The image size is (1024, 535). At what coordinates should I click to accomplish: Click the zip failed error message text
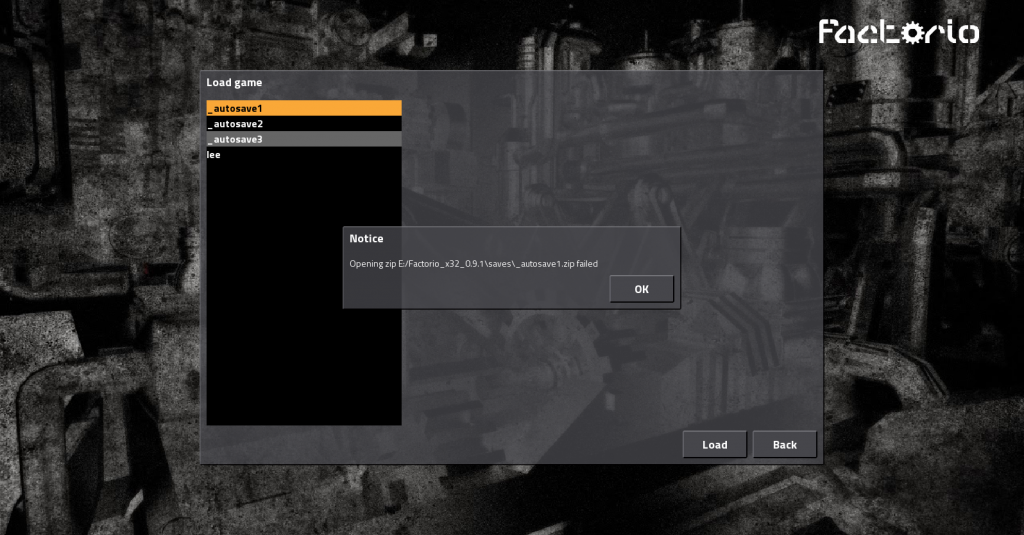pyautogui.click(x=473, y=263)
